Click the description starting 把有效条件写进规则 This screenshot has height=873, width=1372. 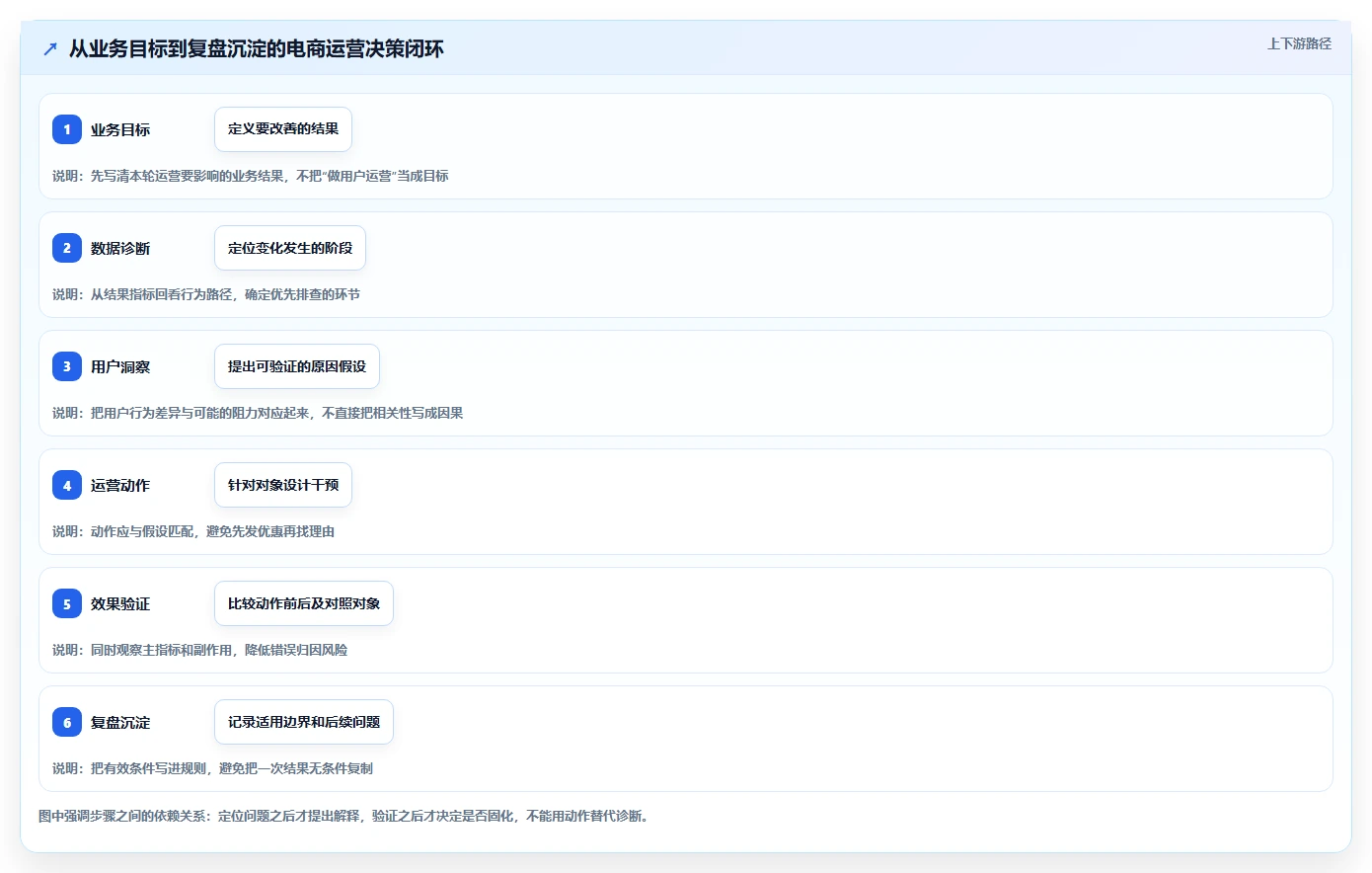[213, 768]
